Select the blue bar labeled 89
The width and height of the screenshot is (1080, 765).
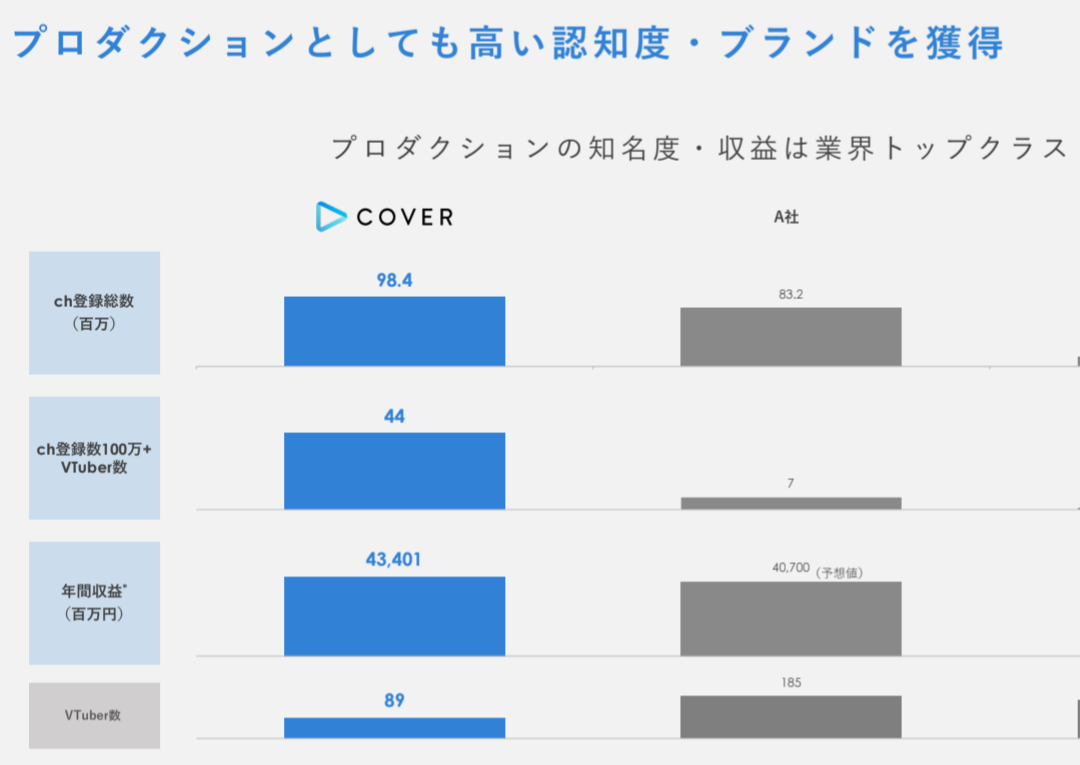pos(395,728)
